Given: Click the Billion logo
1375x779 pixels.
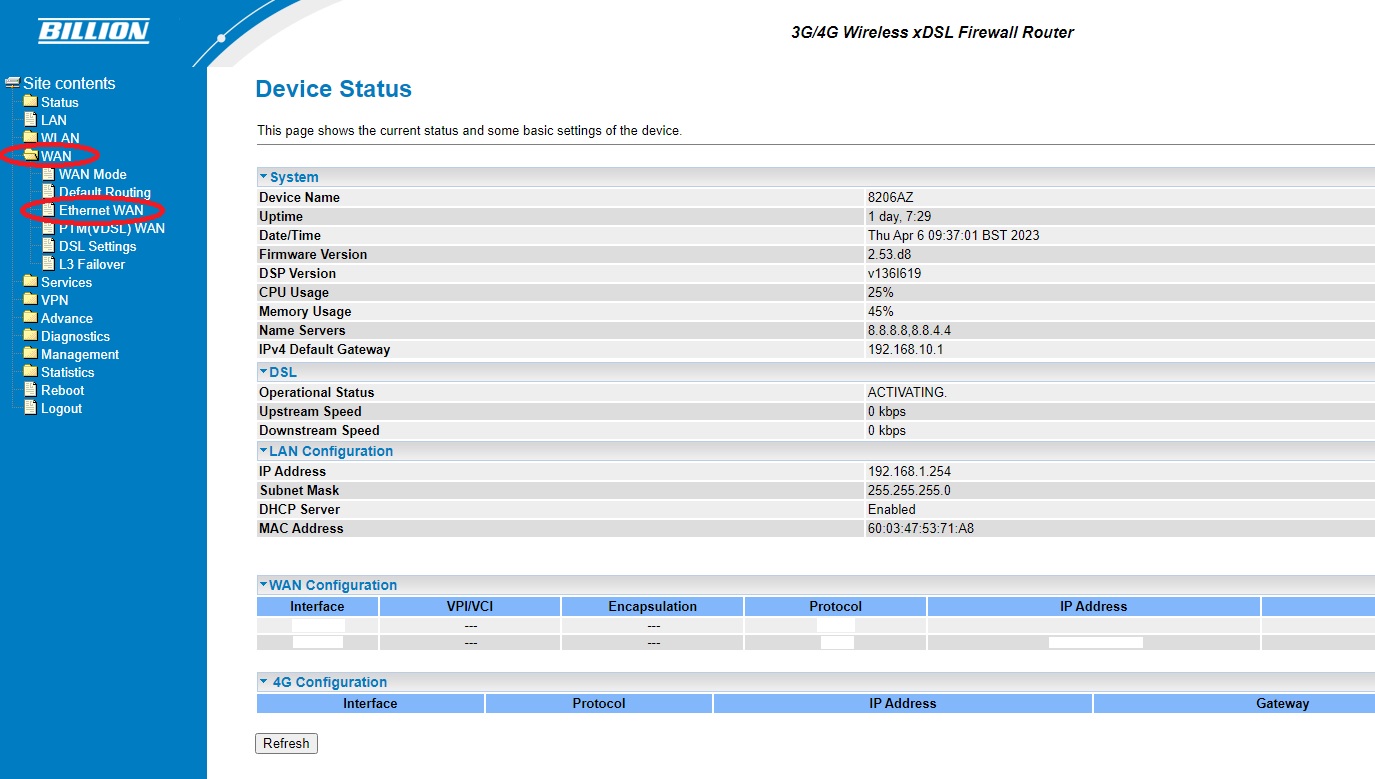Looking at the screenshot, I should click(x=93, y=31).
